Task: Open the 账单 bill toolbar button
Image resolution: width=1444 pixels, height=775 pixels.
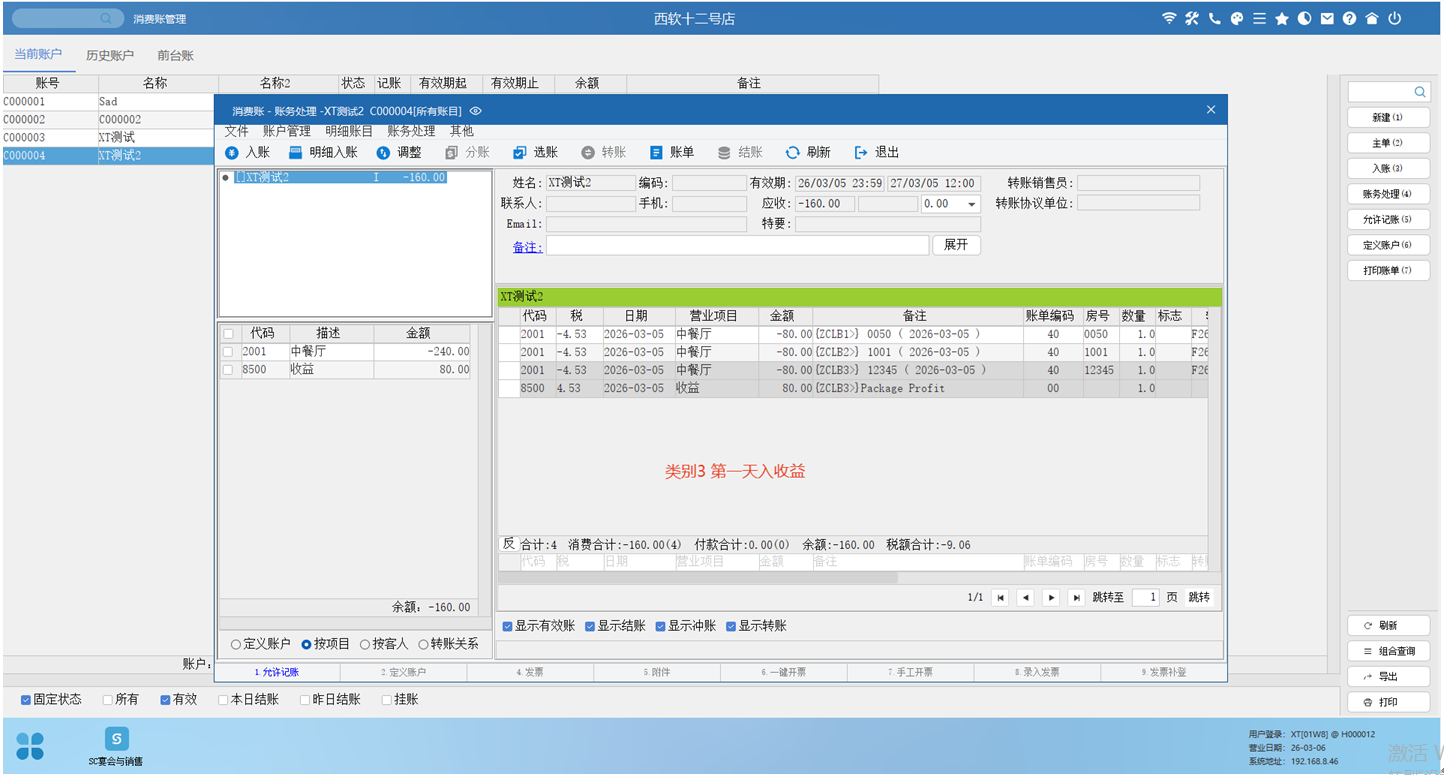Action: (x=672, y=153)
